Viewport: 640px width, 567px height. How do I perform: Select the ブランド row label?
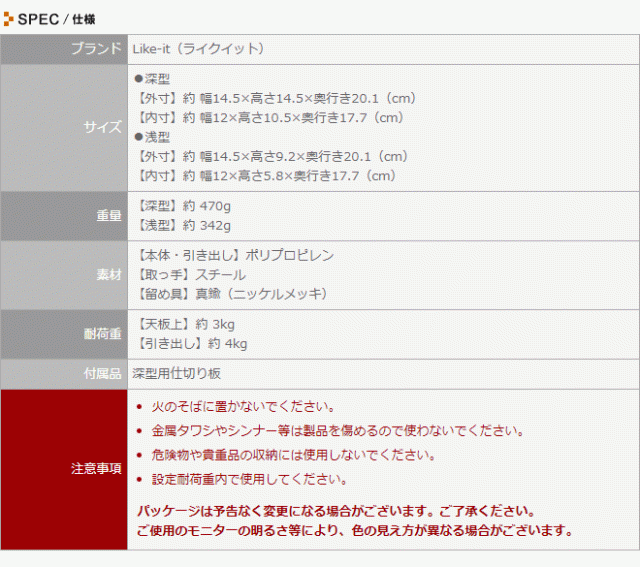point(96,48)
